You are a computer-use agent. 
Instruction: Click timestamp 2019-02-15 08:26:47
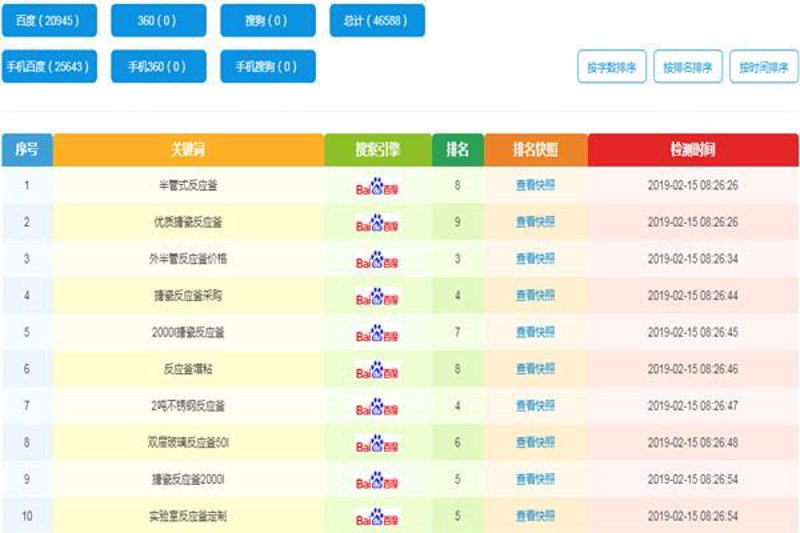[x=693, y=406]
